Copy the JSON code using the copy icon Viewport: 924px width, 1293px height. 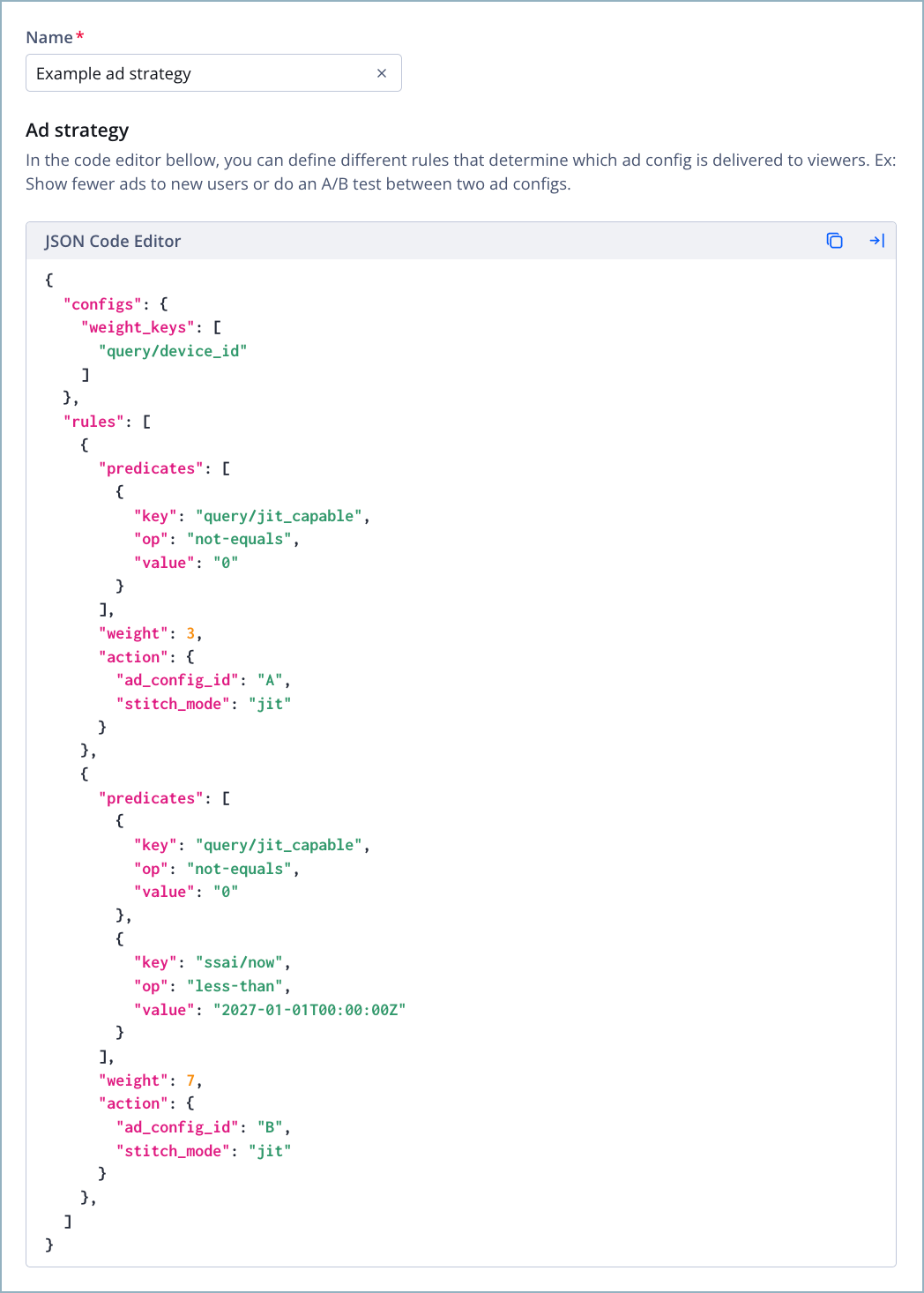pos(834,240)
